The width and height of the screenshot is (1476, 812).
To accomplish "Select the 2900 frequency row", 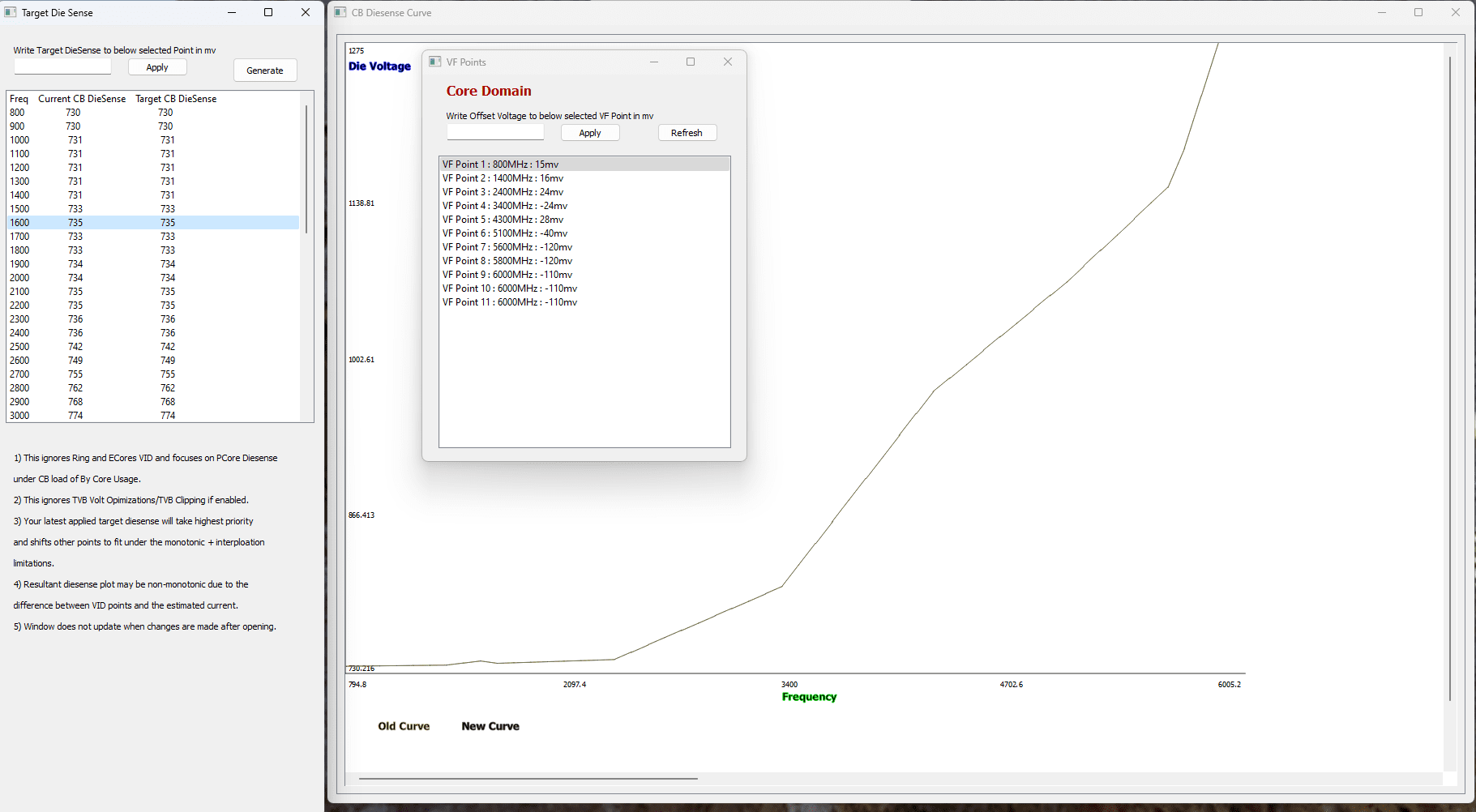I will (x=153, y=402).
